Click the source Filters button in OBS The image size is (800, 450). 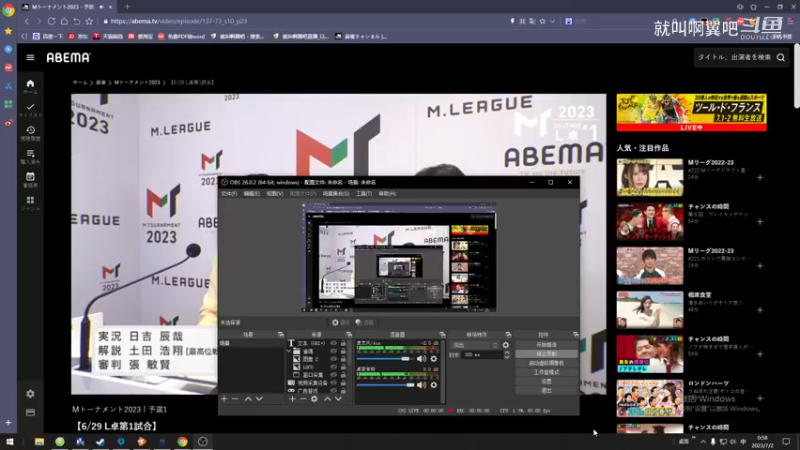click(364, 322)
